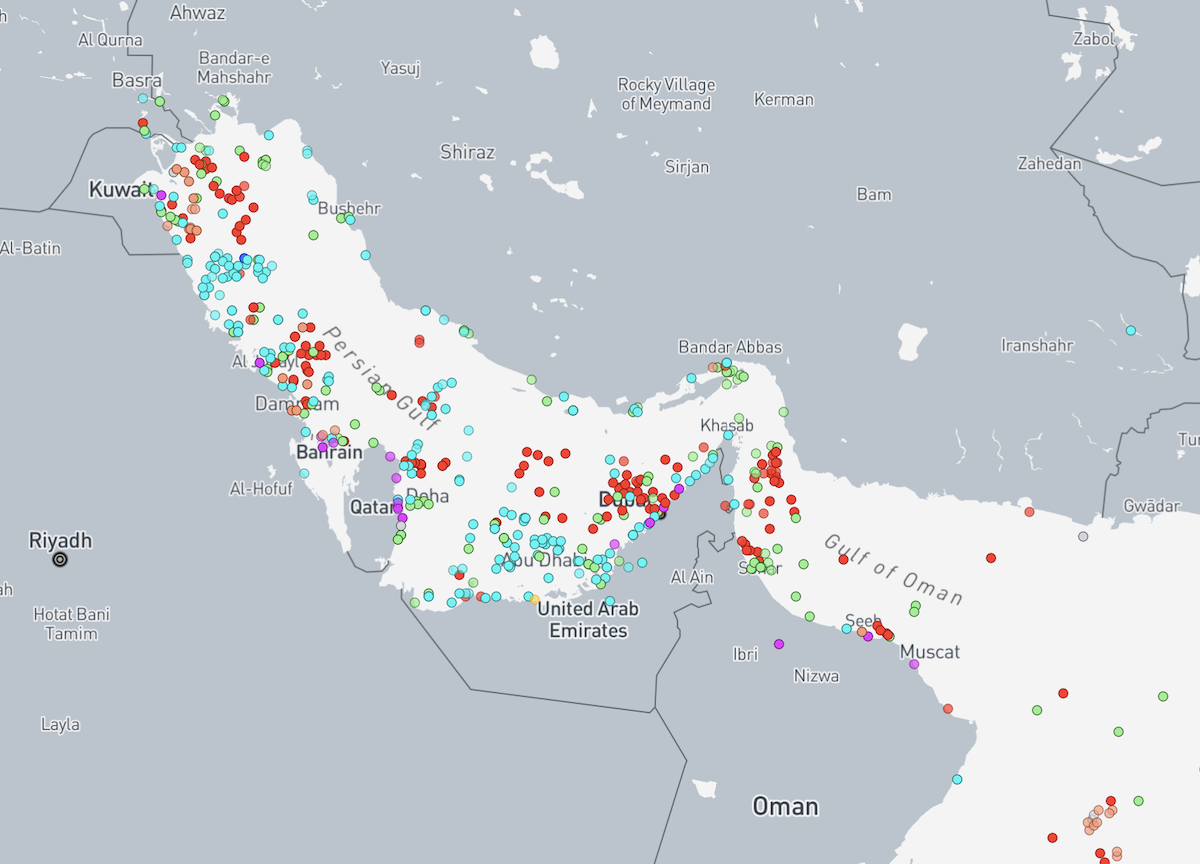Select the United Arab Emirates label

pos(588,620)
